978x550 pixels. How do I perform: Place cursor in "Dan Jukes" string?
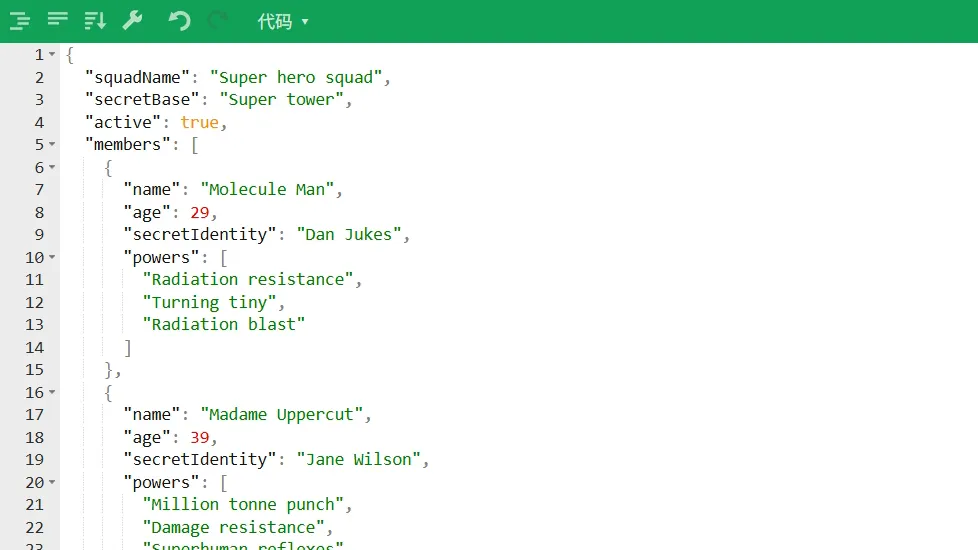pyautogui.click(x=349, y=234)
